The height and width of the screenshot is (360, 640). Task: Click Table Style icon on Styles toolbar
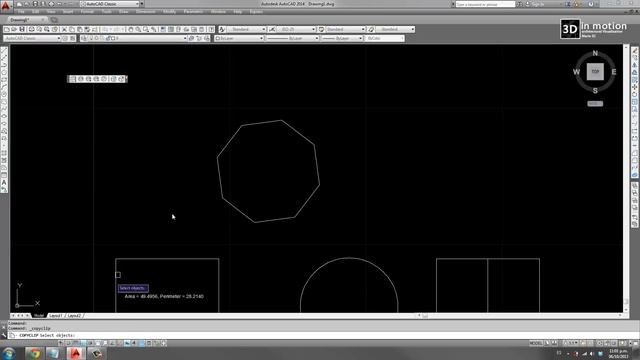pyautogui.click(x=321, y=29)
